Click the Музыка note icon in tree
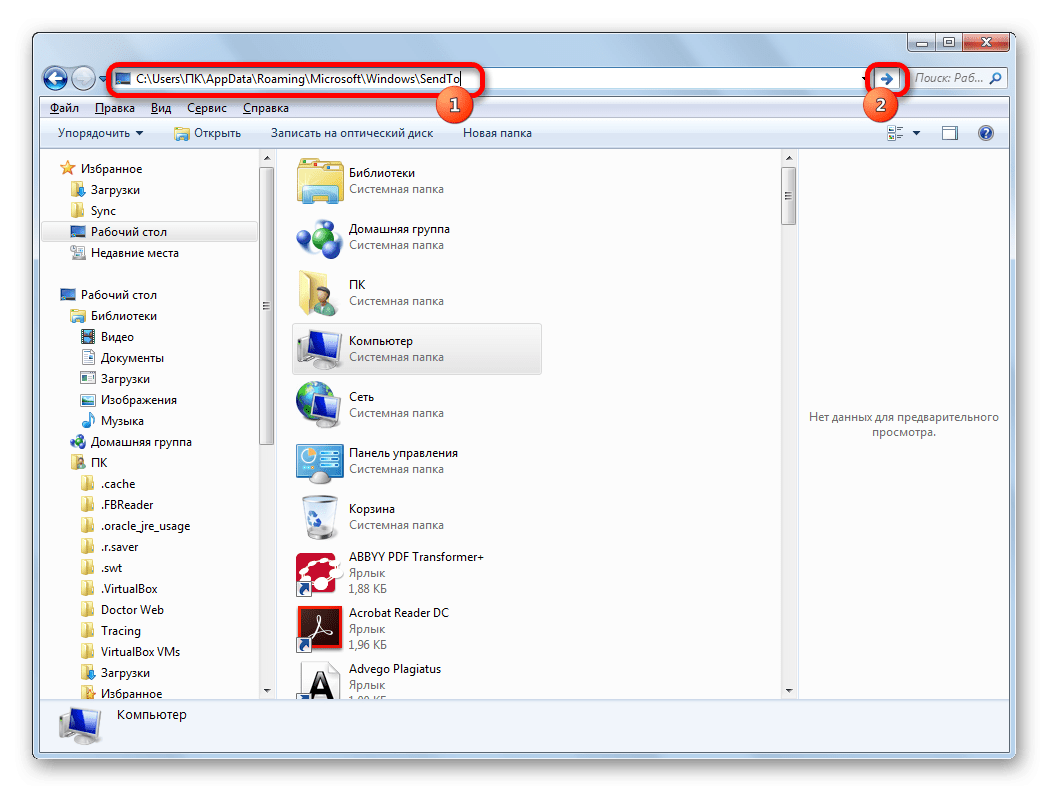1049x792 pixels. click(x=88, y=421)
